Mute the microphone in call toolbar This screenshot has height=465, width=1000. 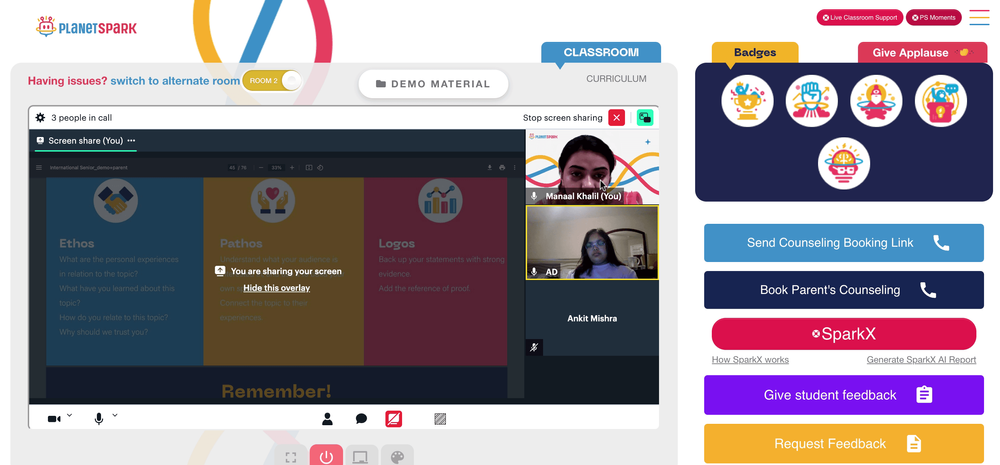click(99, 418)
